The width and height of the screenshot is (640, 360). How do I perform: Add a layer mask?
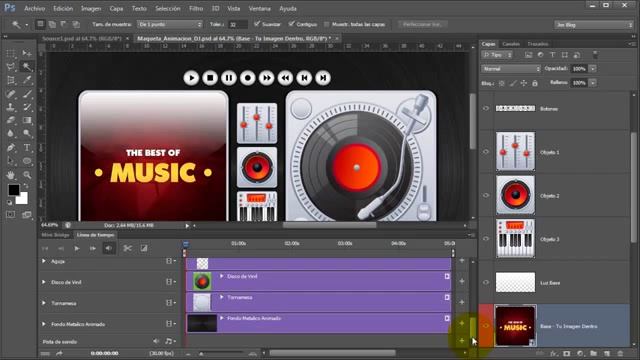(x=567, y=353)
